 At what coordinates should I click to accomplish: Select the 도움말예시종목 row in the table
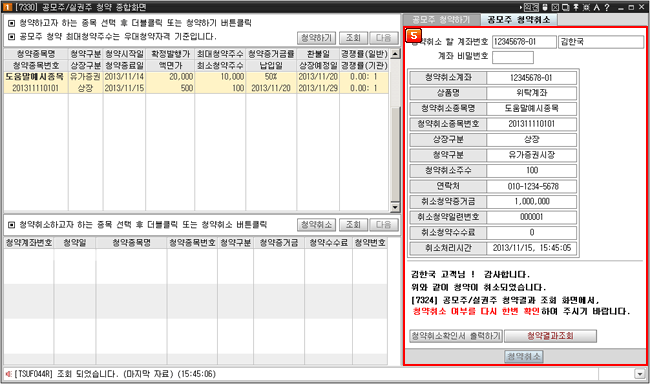point(196,82)
